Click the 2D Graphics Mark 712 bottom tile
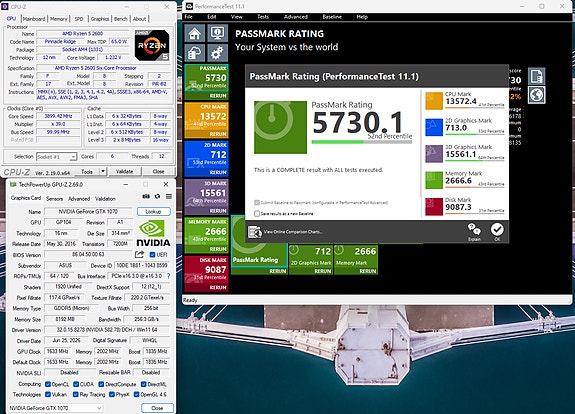Viewport: 575px width, 414px height. 311,260
